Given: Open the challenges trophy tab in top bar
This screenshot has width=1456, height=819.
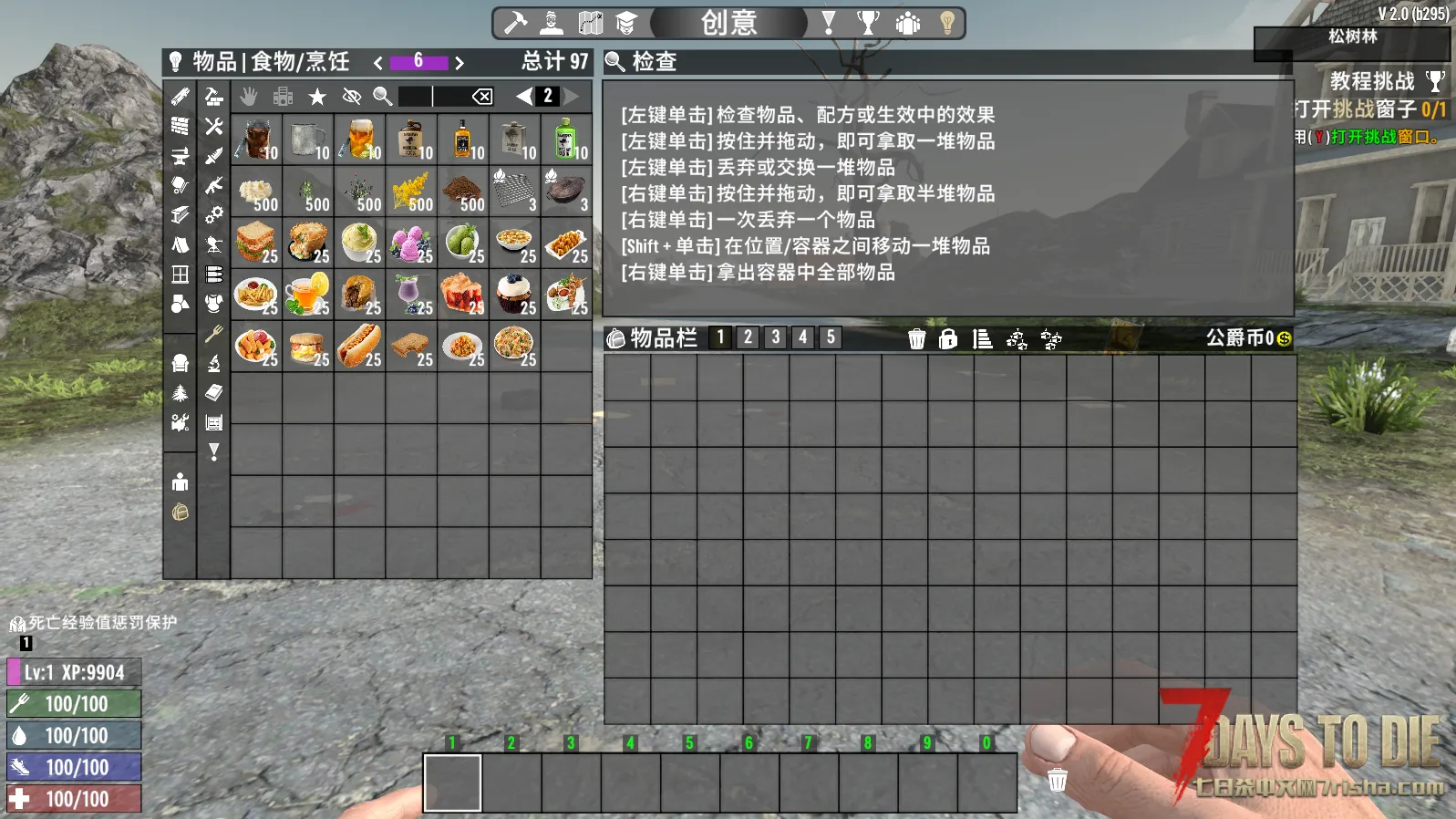Looking at the screenshot, I should click(x=868, y=23).
